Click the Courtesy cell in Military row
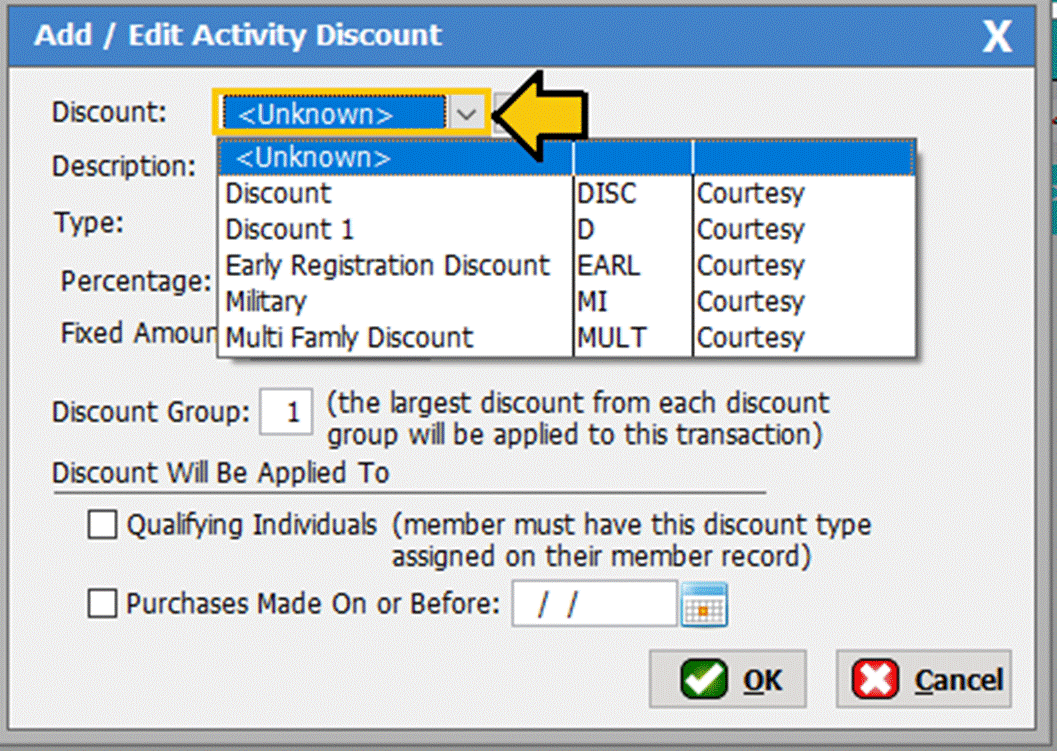 point(750,302)
